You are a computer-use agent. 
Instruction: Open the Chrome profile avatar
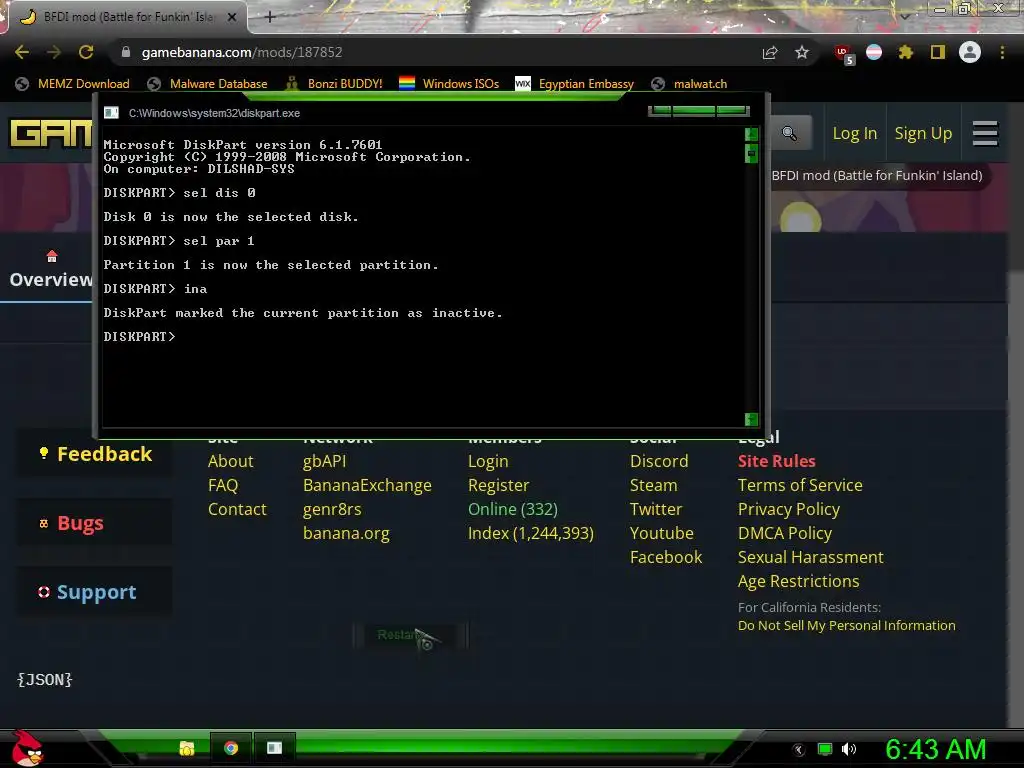pos(970,52)
